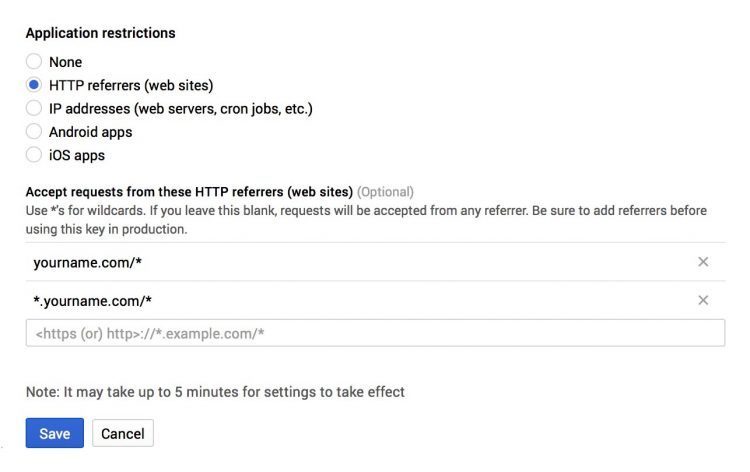This screenshot has height=472, width=750.
Task: Click the "HTTP referrers (web sites)" label
Action: [x=131, y=85]
